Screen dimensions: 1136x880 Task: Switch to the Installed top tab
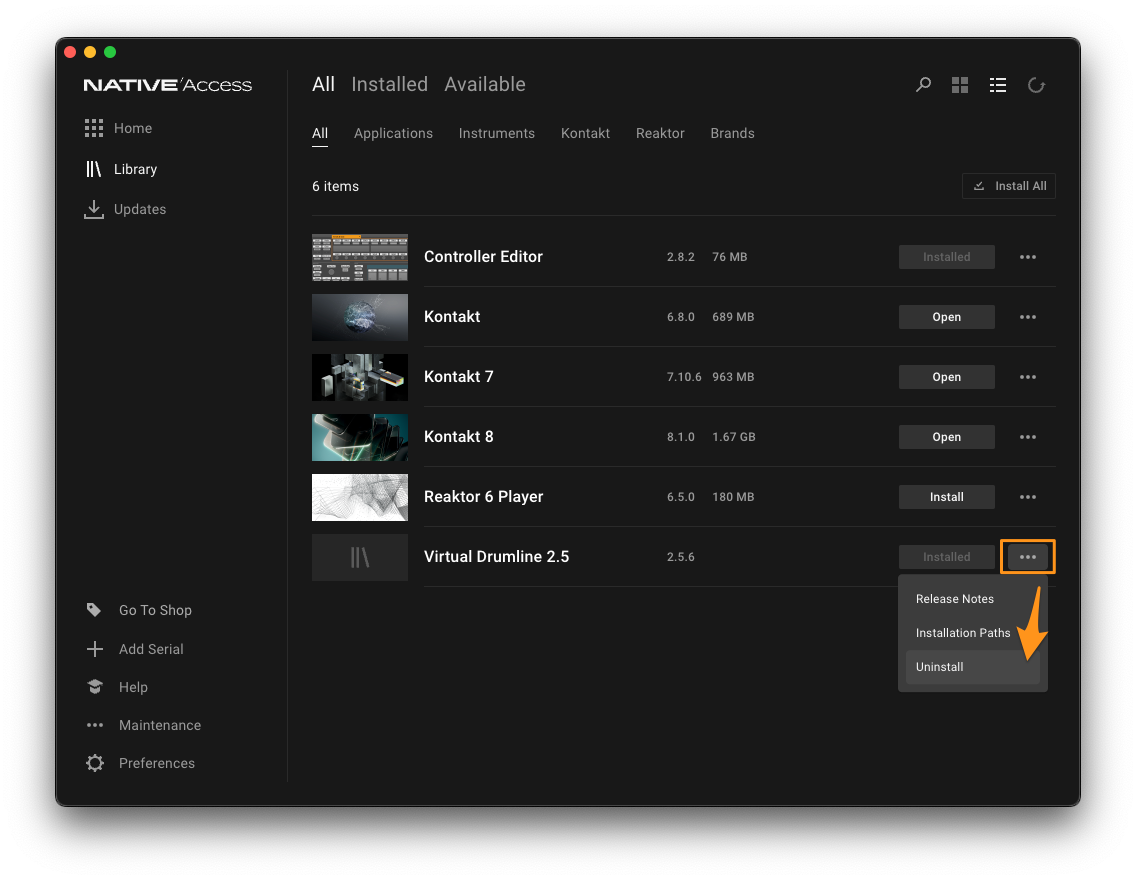click(389, 85)
